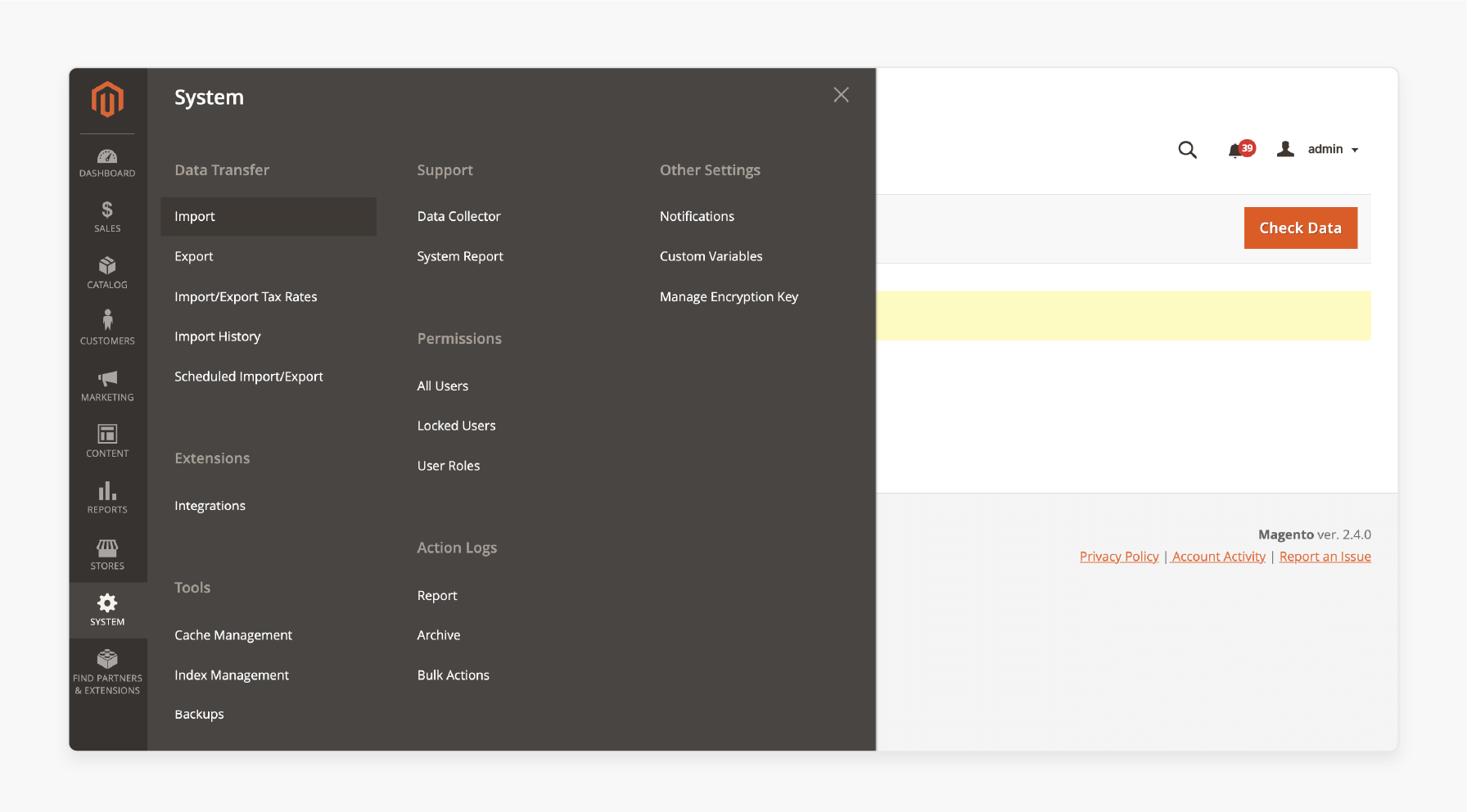Follow the Privacy Policy link
This screenshot has width=1467, height=812.
point(1119,557)
